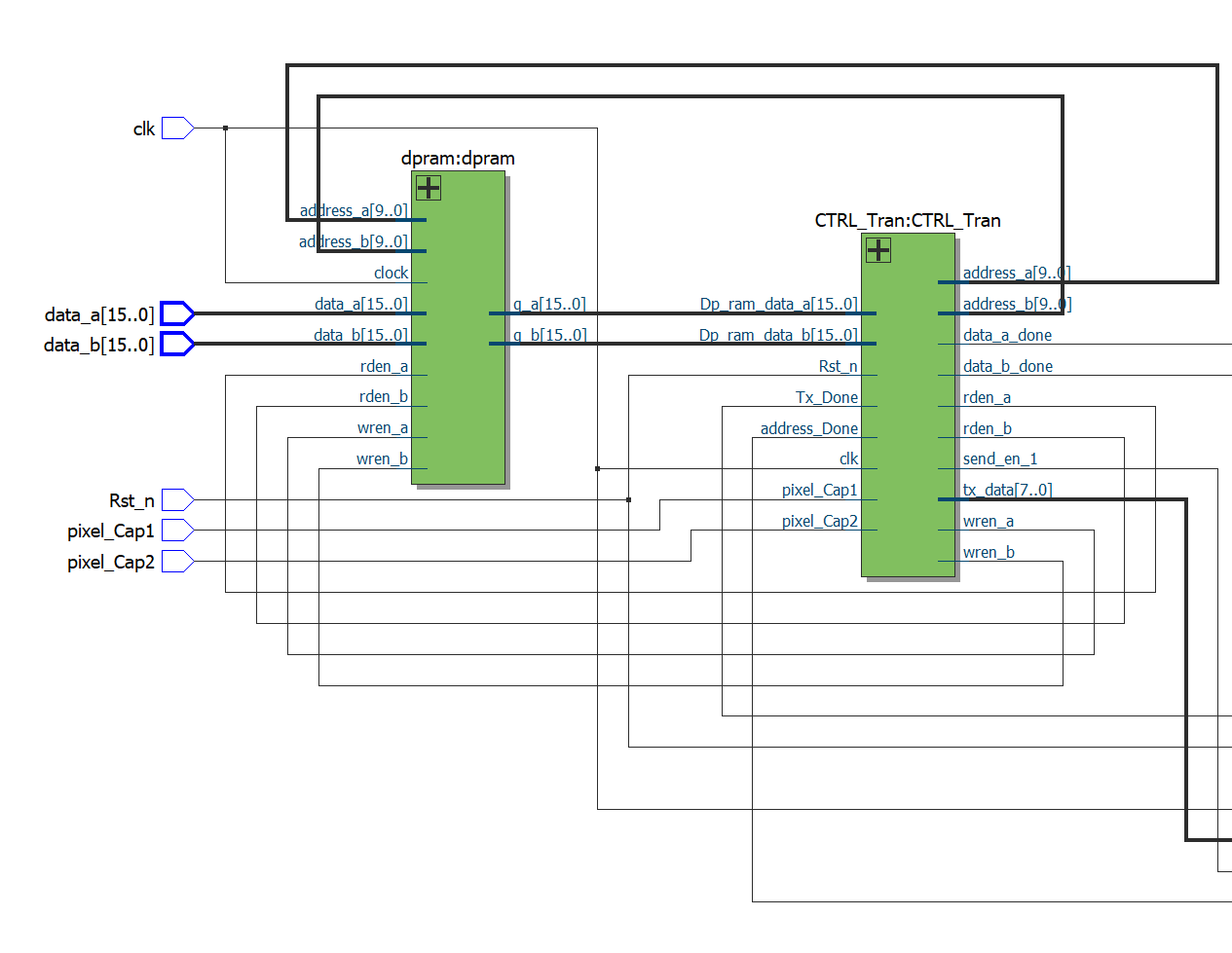The image size is (1232, 953).
Task: Click the dpram:dpram instance title
Action: tap(458, 159)
